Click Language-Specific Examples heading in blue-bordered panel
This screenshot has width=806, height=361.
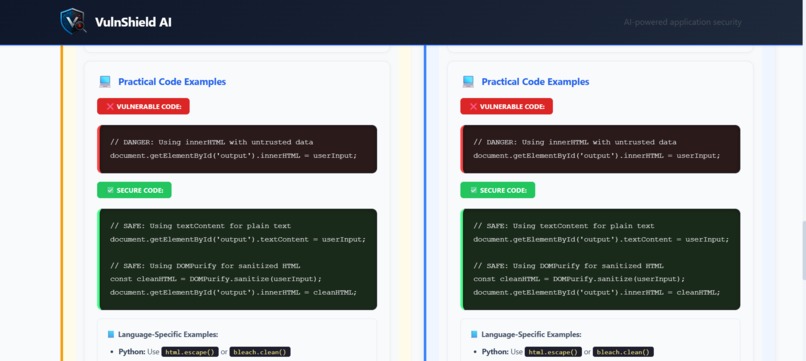click(532, 334)
